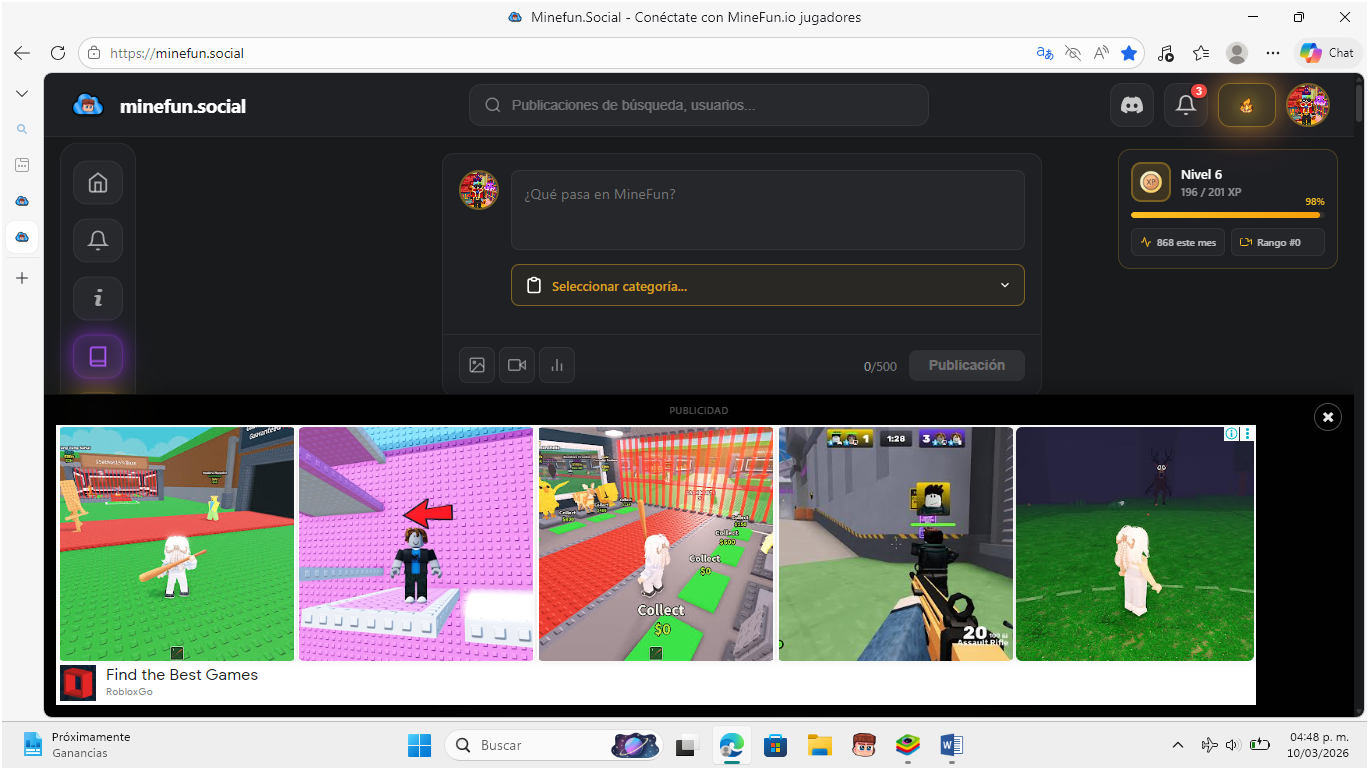This screenshot has width=1369, height=770.
Task: Click the Nivel 6 XP progress bar
Action: point(1226,214)
